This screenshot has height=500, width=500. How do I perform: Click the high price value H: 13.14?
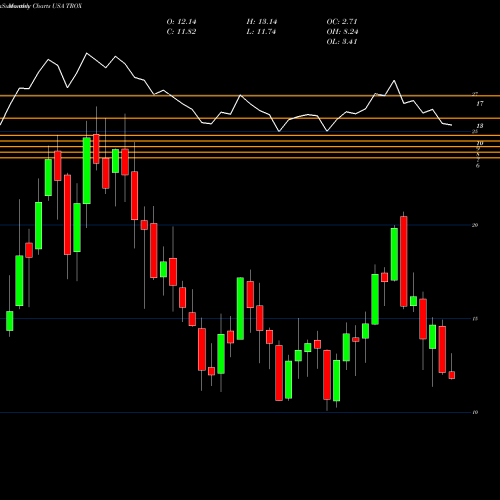click(262, 22)
